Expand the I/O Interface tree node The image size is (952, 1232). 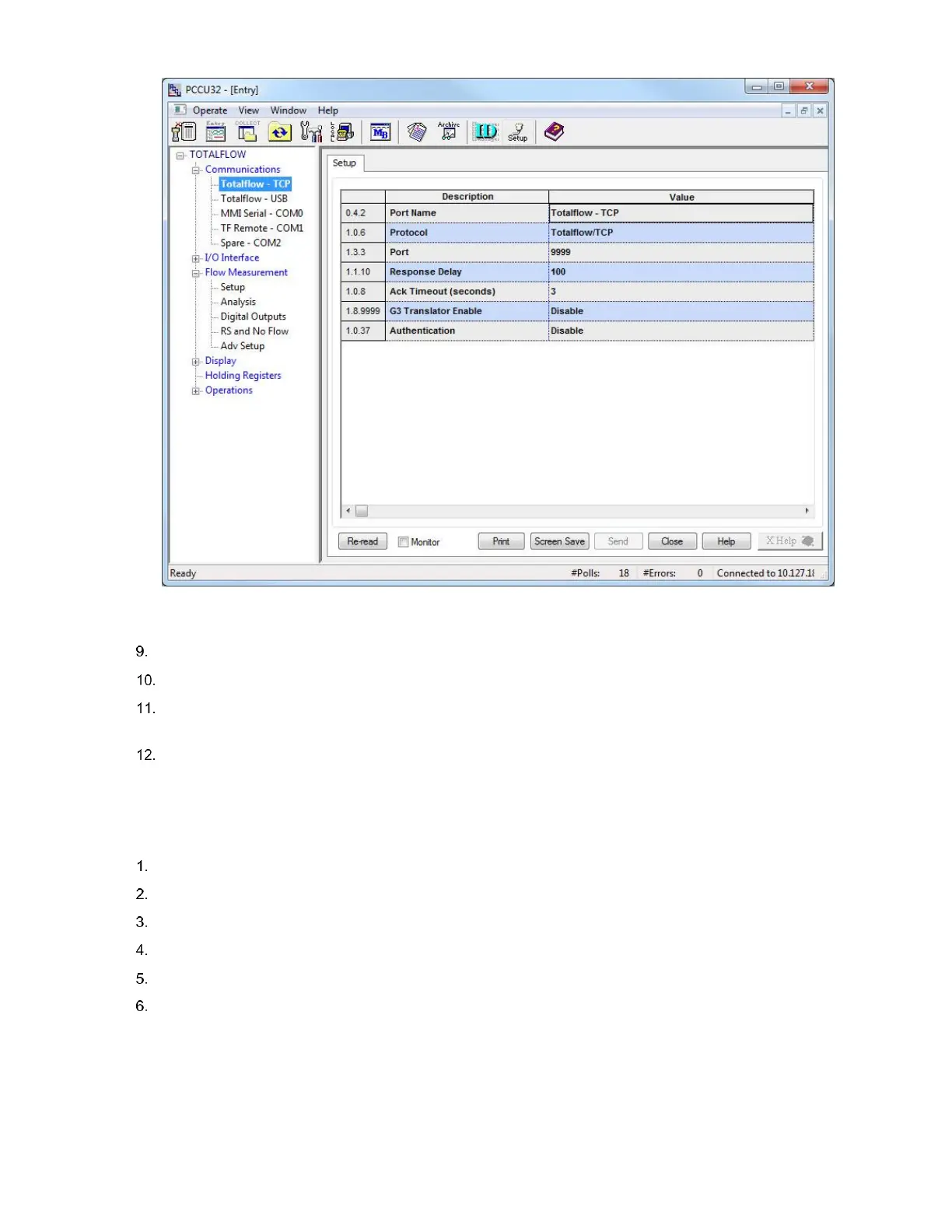coord(196,258)
